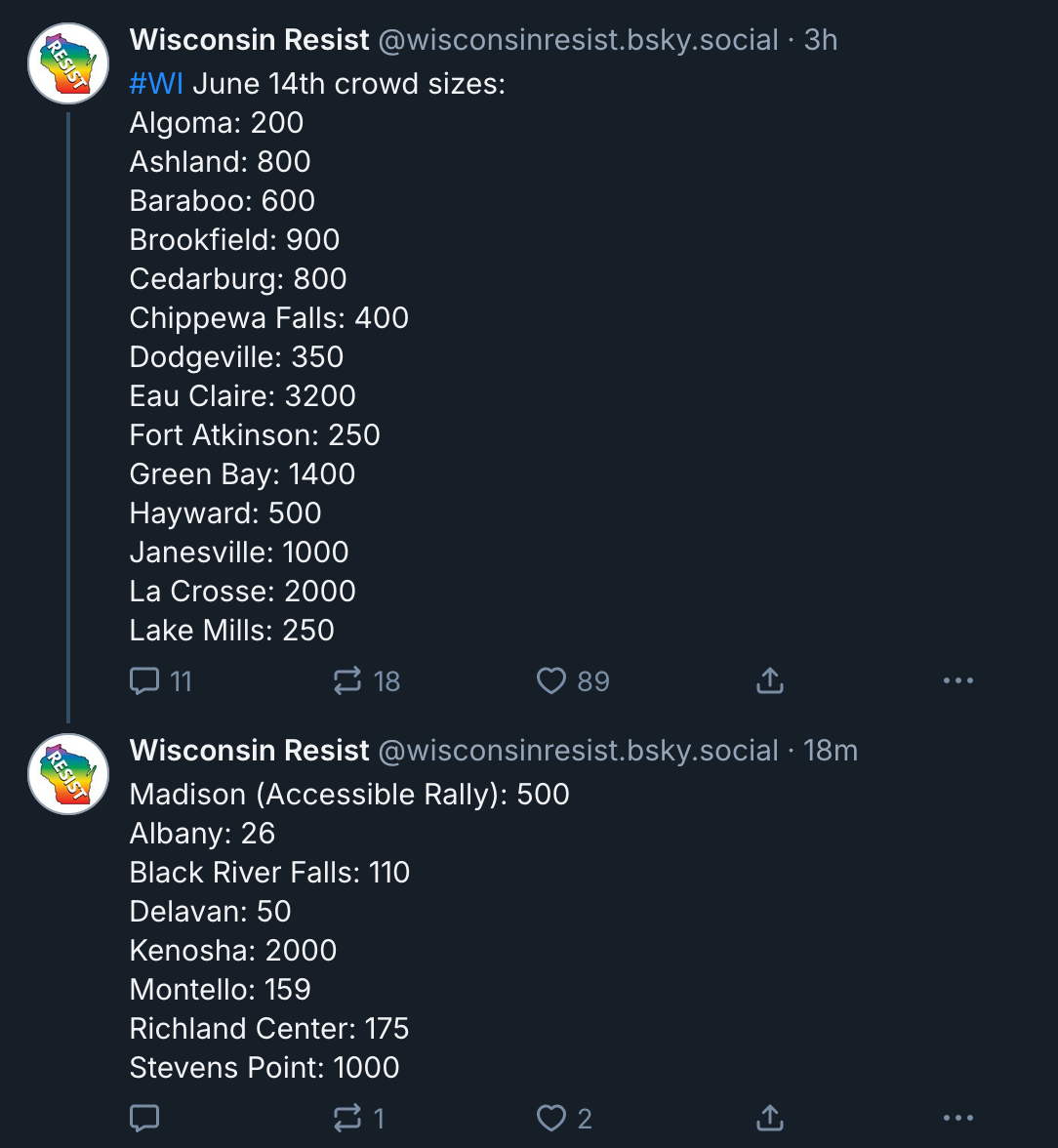The height and width of the screenshot is (1148, 1058).
Task: Open Wisconsin Resist name on second post
Action: pyautogui.click(x=250, y=751)
